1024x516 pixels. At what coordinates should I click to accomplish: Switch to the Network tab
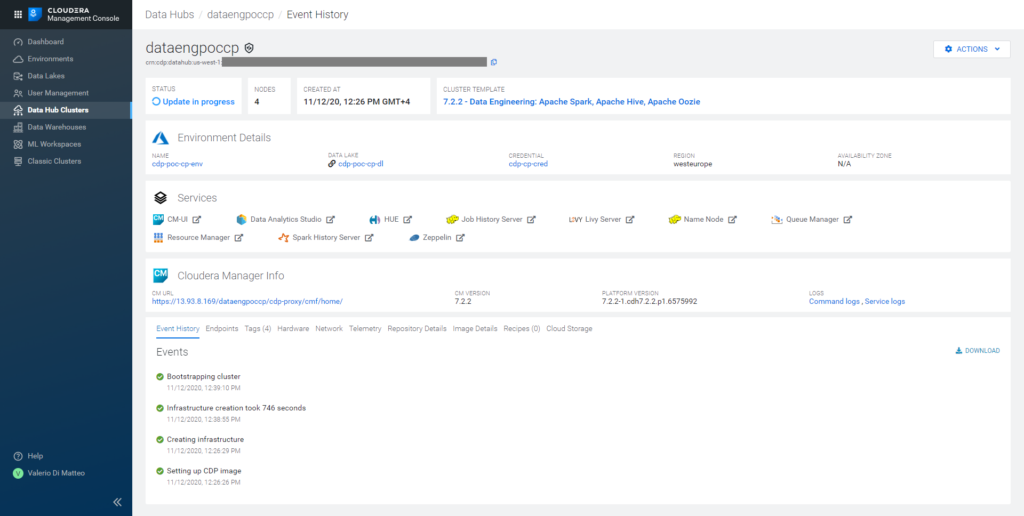pyautogui.click(x=328, y=329)
